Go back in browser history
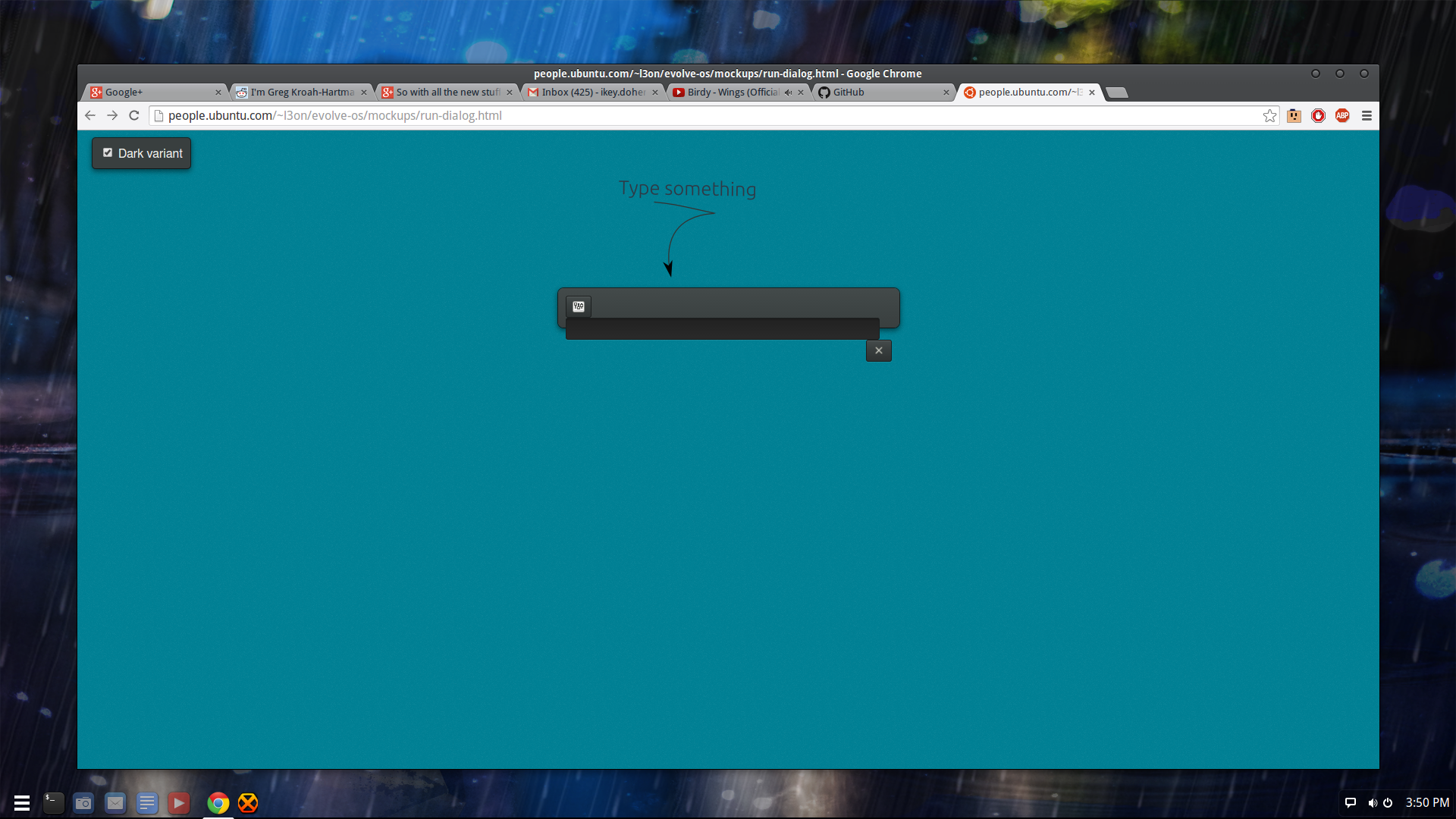 pos(90,115)
